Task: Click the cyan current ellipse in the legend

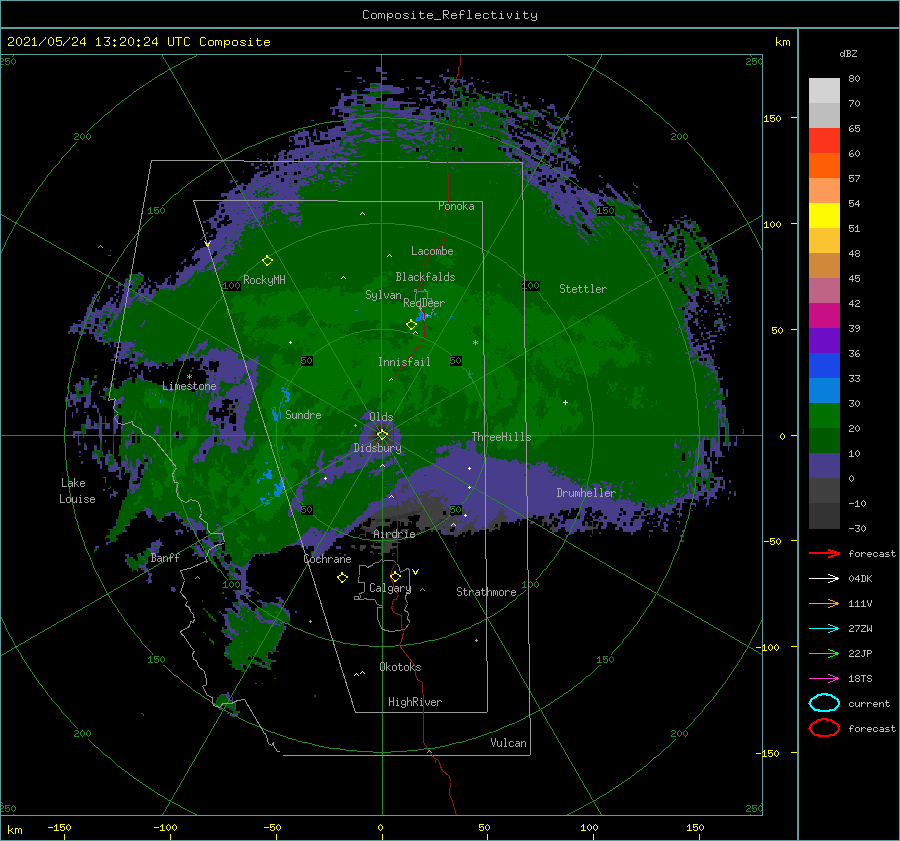Action: pos(824,703)
